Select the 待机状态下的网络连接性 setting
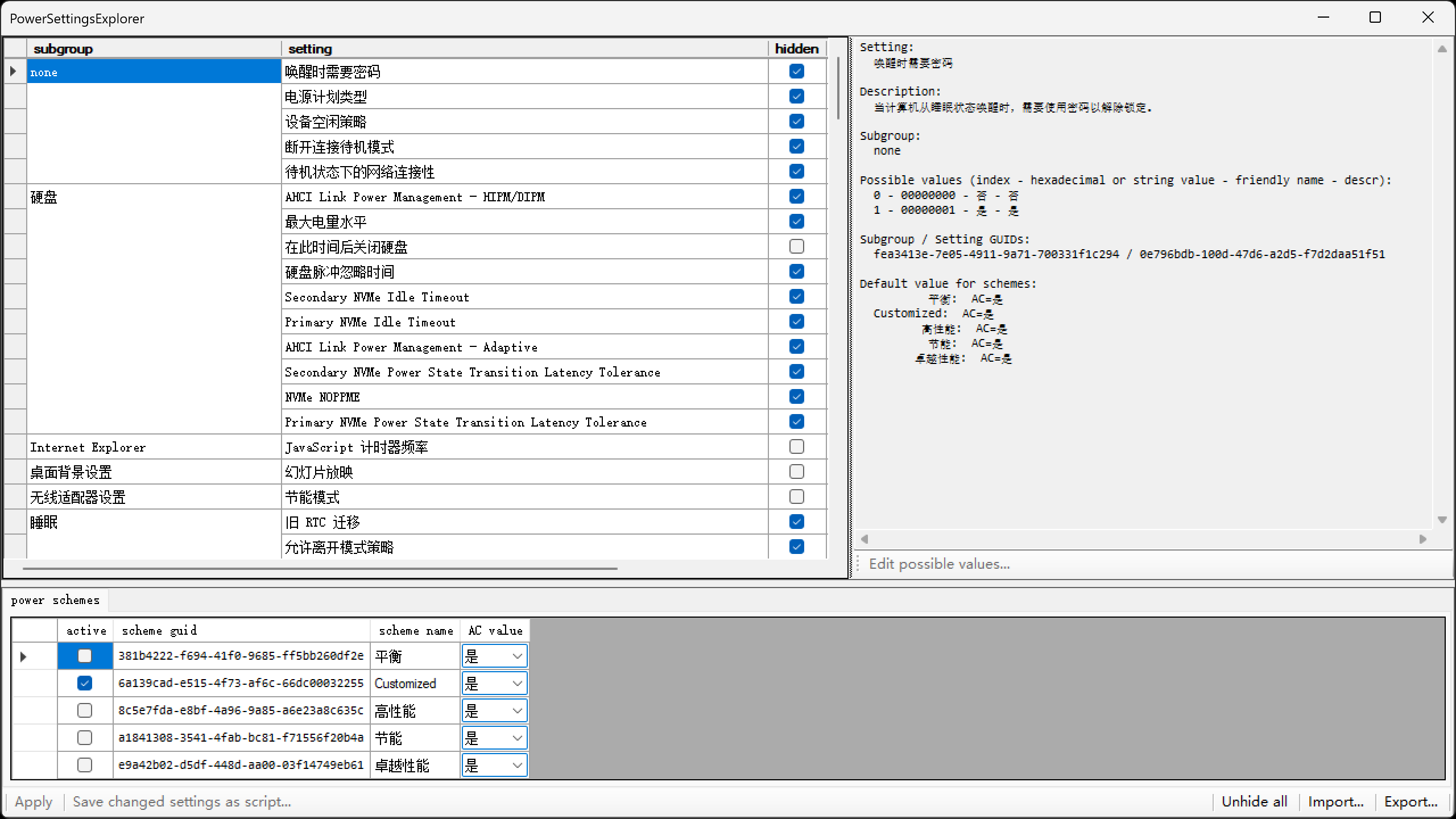1456x819 pixels. pyautogui.click(x=524, y=172)
